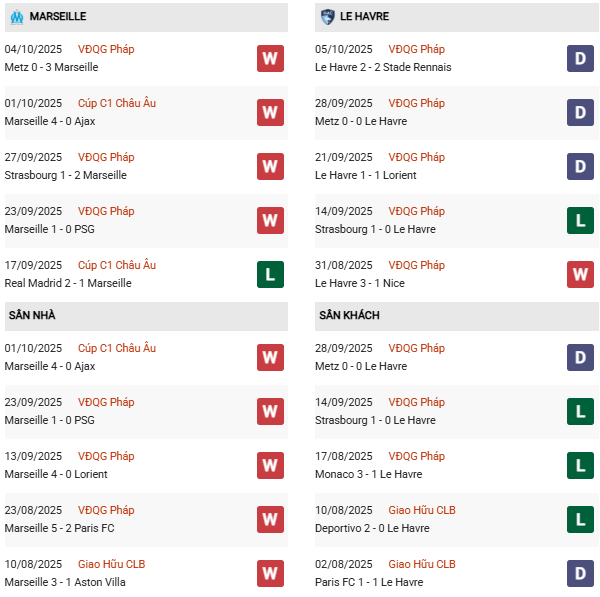The height and width of the screenshot is (597, 600).
Task: Click W badge for Le Havre 3 - 1 Nice
Action: (x=581, y=274)
